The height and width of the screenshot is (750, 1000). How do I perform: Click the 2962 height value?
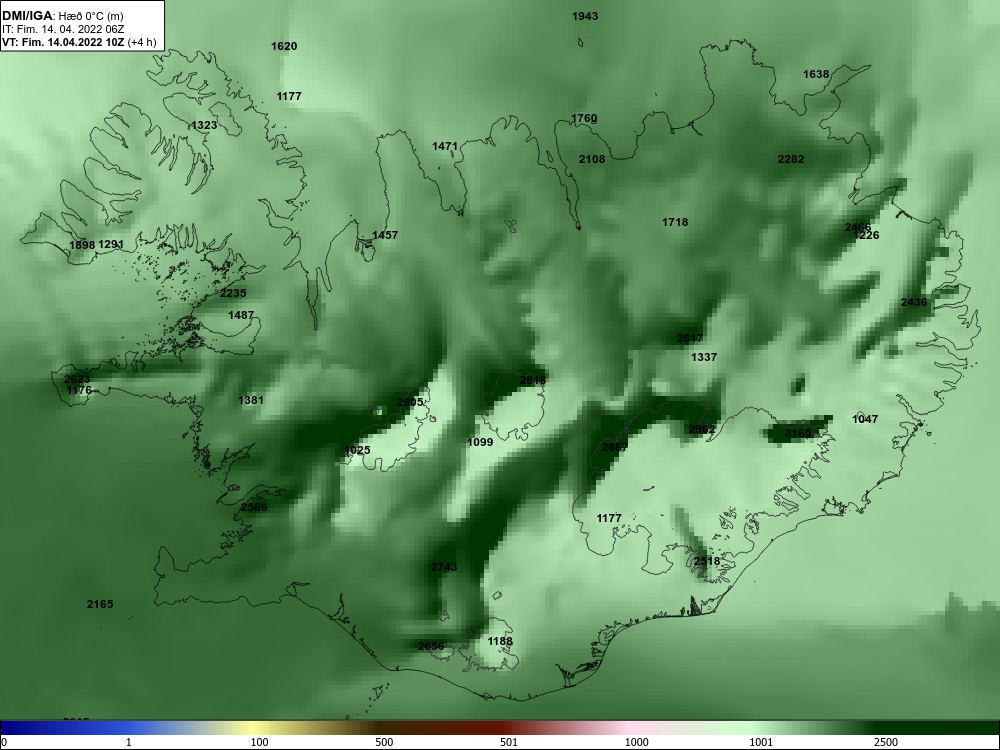click(x=702, y=429)
